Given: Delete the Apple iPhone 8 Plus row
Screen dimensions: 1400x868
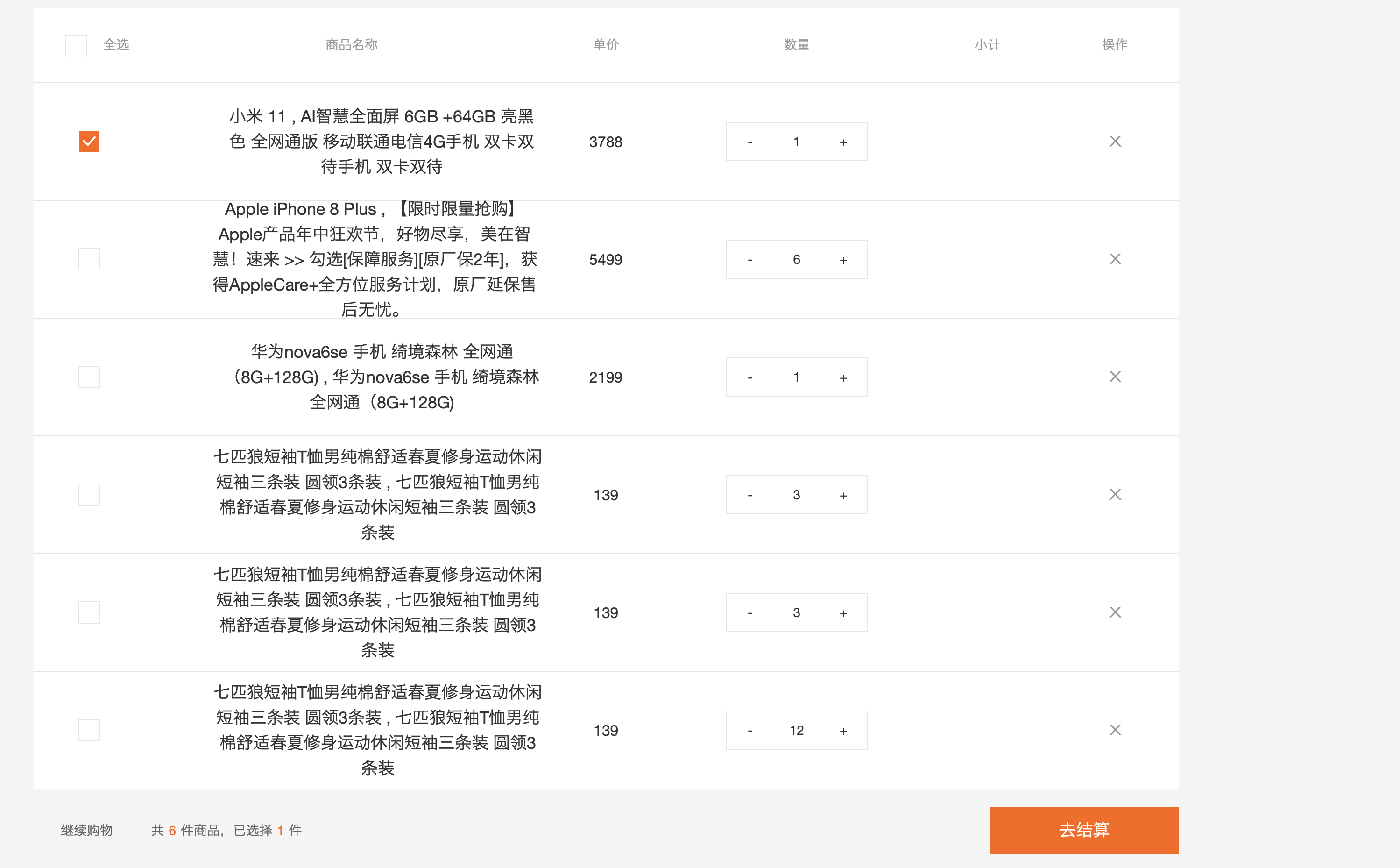Looking at the screenshot, I should click(1114, 259).
